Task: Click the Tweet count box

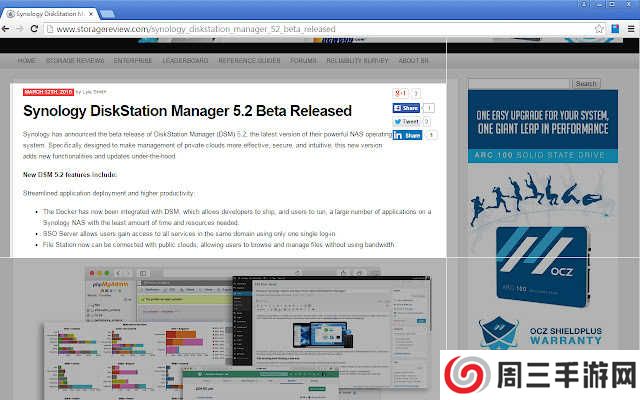Action: tap(426, 122)
